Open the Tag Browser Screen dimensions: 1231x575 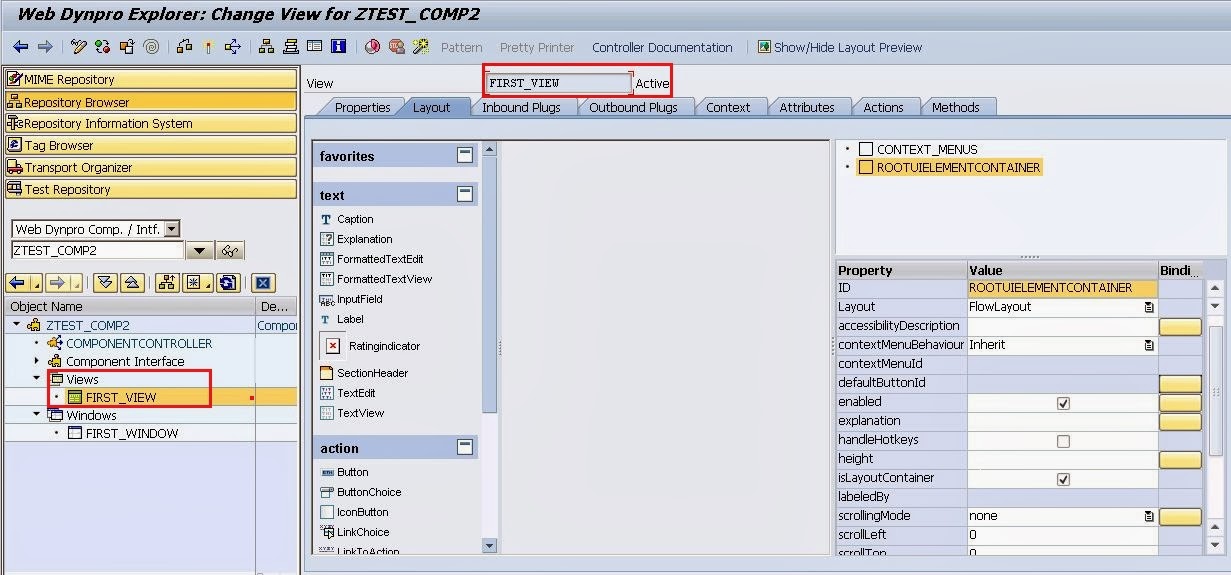click(151, 145)
